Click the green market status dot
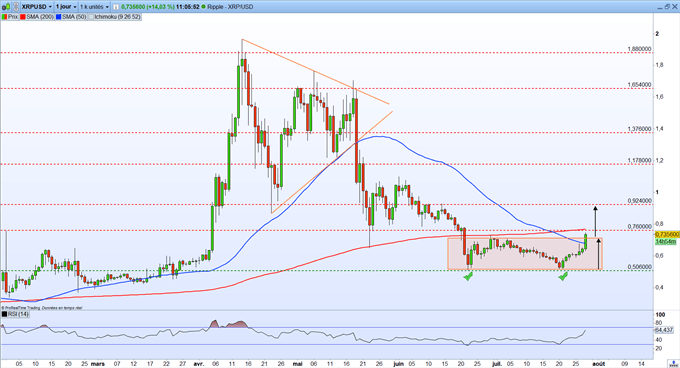Screen dimensions: 680x368 [203, 7]
